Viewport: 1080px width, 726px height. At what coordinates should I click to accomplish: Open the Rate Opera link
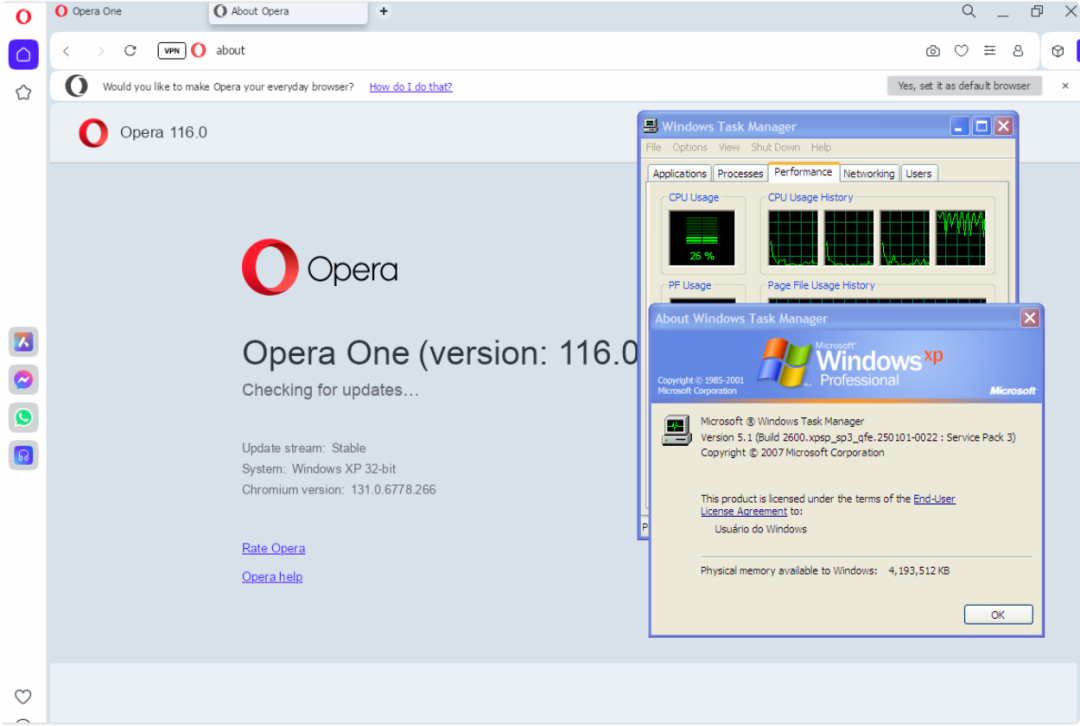tap(273, 548)
